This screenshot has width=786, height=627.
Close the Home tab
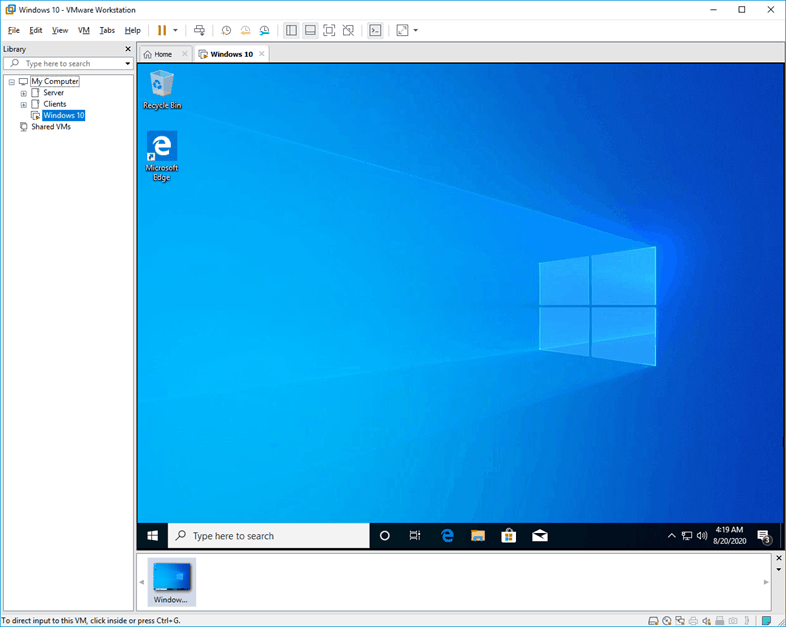tap(184, 54)
